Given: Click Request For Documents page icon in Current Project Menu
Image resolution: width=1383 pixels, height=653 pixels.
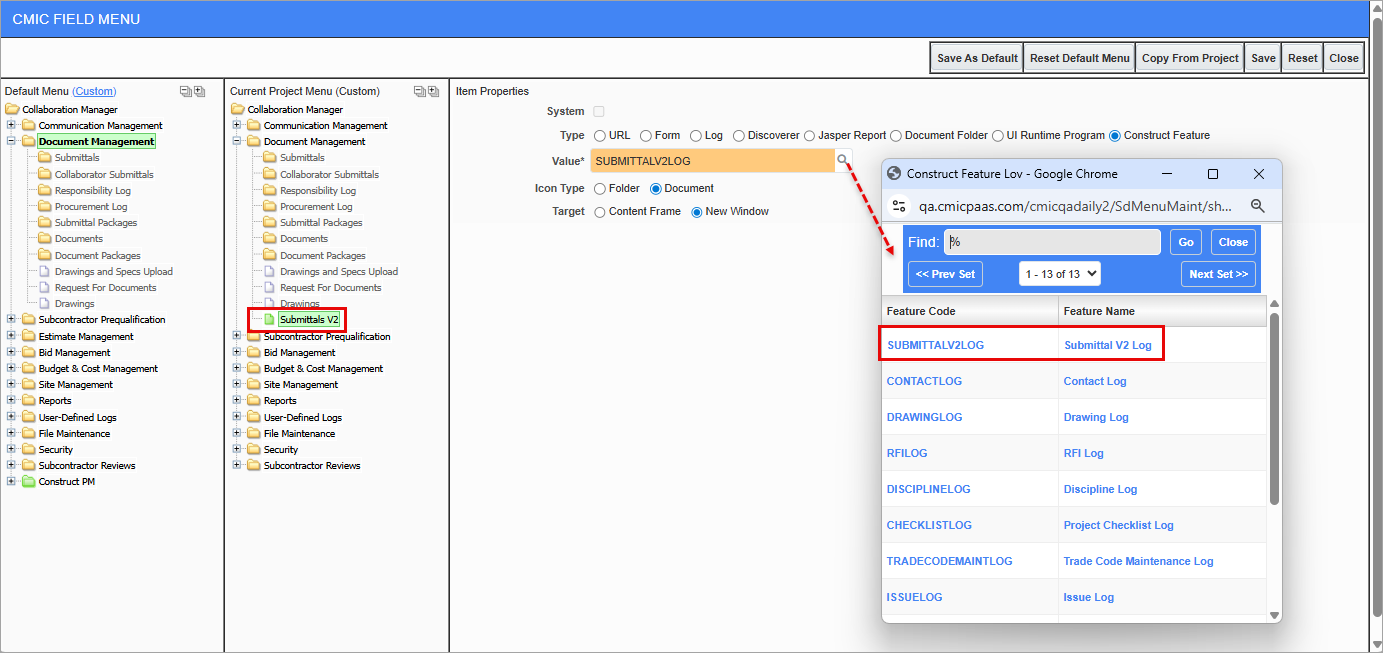Looking at the screenshot, I should (270, 288).
